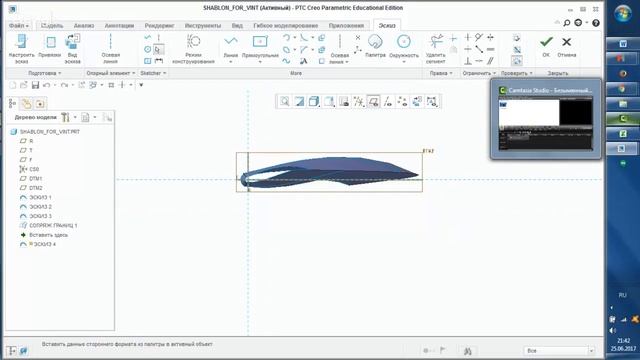Select СОПРЯЖ ГРАНИЦ 1 in the model tree
The image size is (640, 360).
pyautogui.click(x=49, y=225)
